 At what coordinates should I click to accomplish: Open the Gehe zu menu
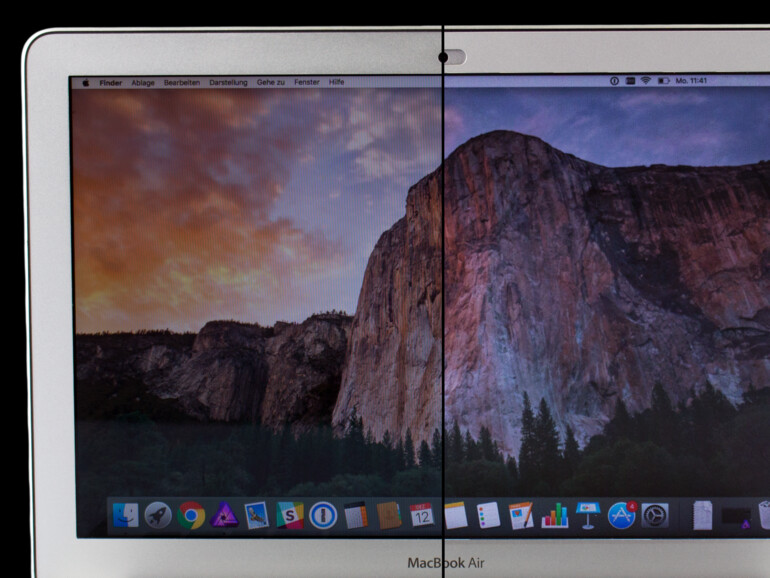click(x=271, y=83)
